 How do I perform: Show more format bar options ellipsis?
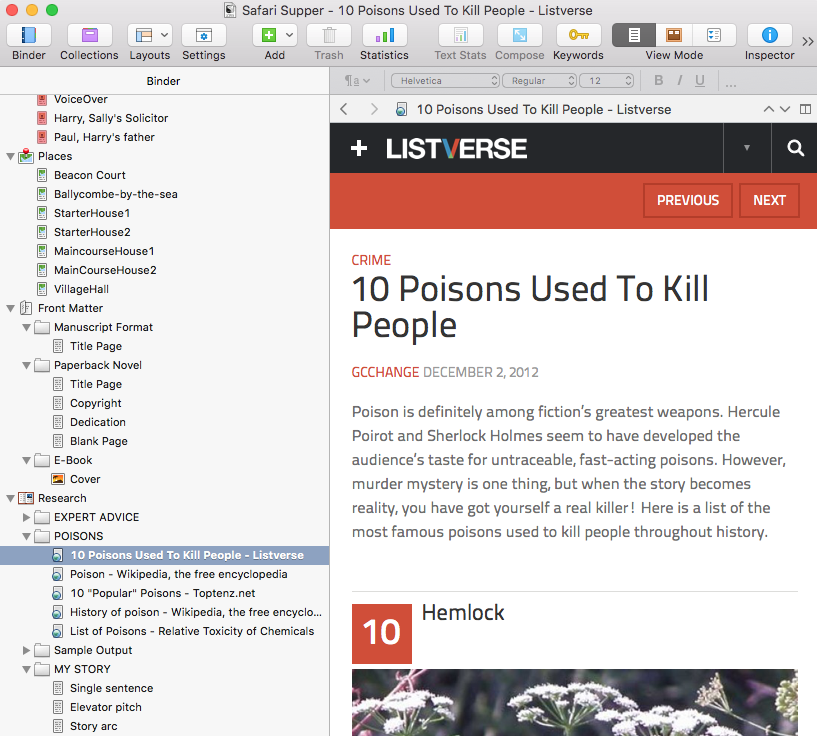[x=731, y=83]
